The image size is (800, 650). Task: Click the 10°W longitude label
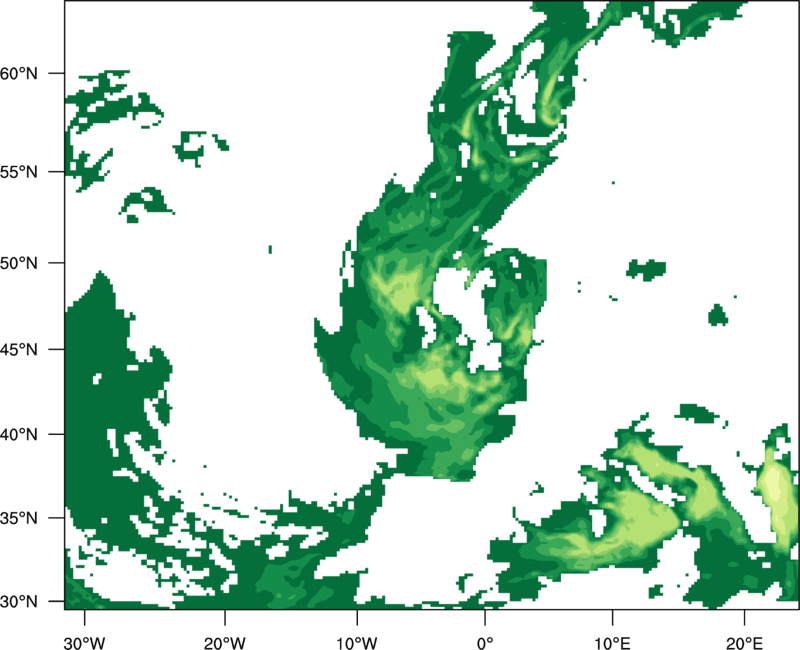click(357, 643)
